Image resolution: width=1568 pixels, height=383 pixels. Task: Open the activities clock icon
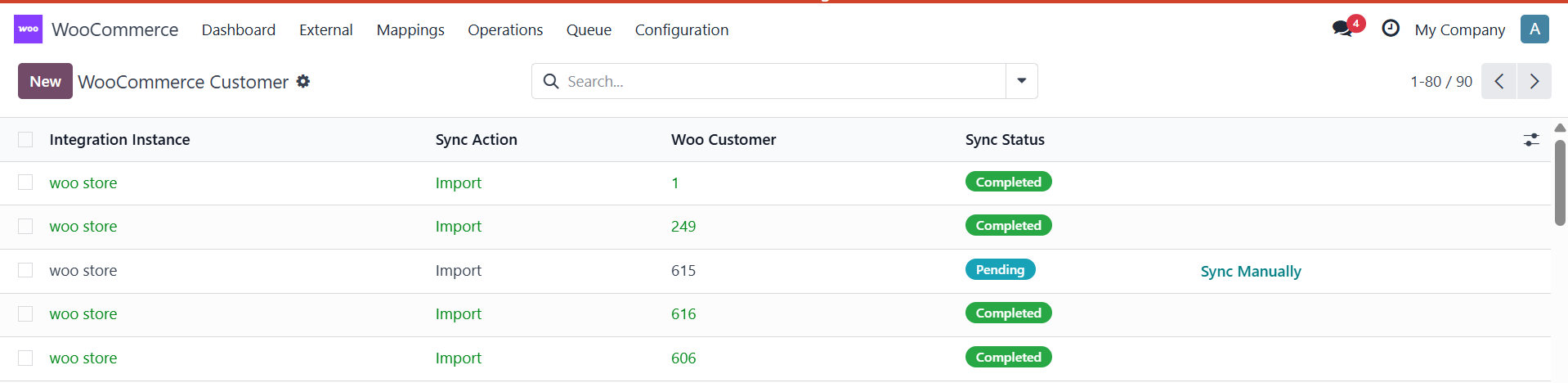pos(1390,29)
